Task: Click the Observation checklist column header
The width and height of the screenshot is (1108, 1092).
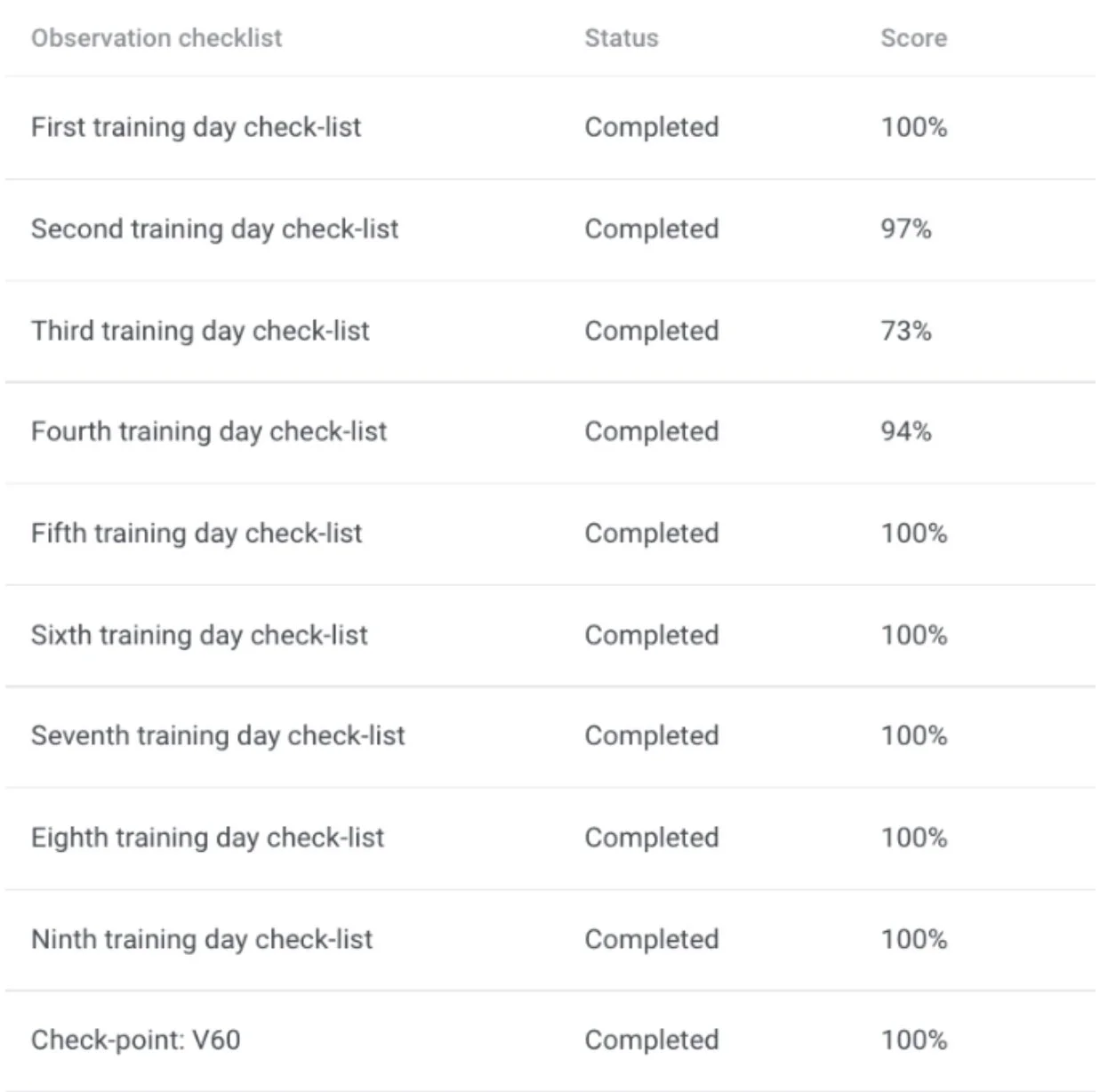Action: point(157,38)
